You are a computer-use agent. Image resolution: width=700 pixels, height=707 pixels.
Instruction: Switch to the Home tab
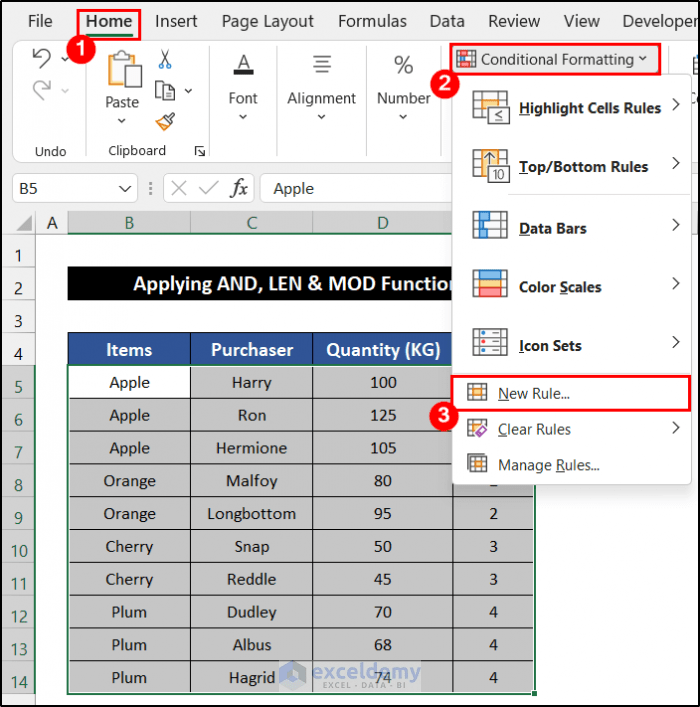tap(109, 21)
